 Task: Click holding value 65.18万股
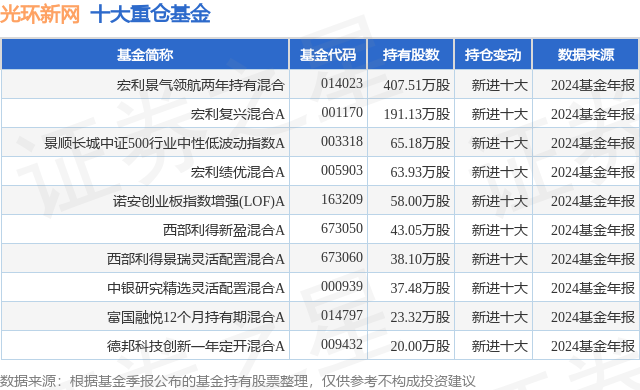420,143
